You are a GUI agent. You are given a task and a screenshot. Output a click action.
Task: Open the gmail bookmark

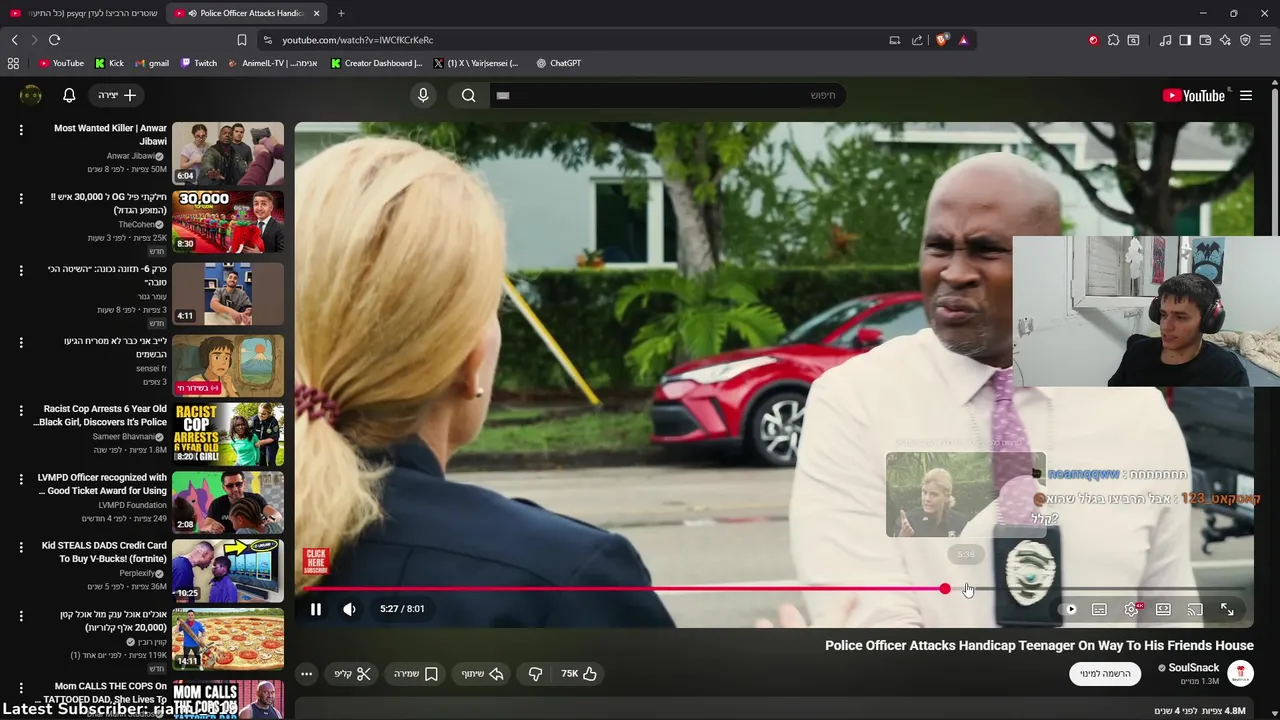coord(151,63)
